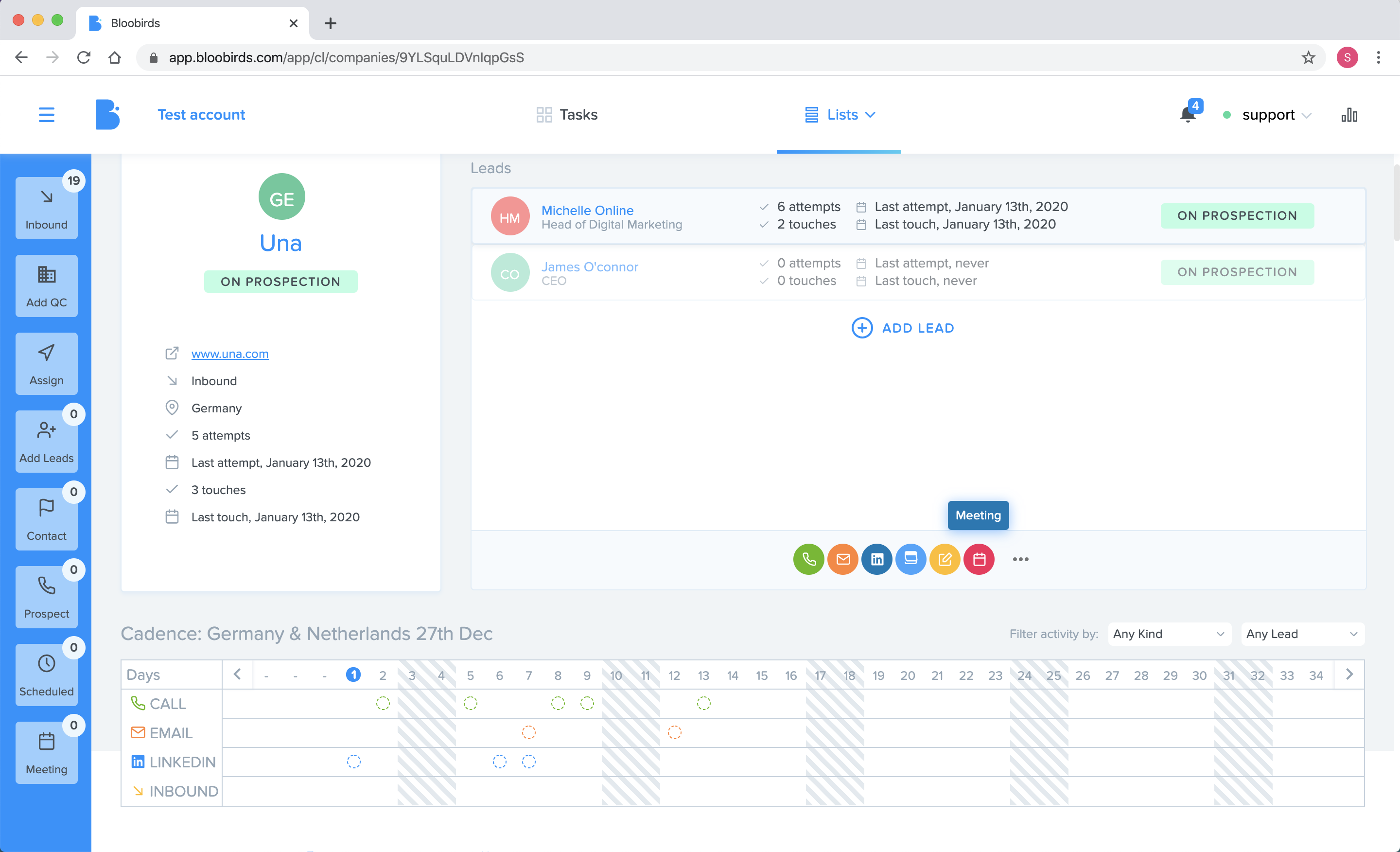Reload the page in the browser
Image resolution: width=1400 pixels, height=852 pixels.
tap(84, 57)
